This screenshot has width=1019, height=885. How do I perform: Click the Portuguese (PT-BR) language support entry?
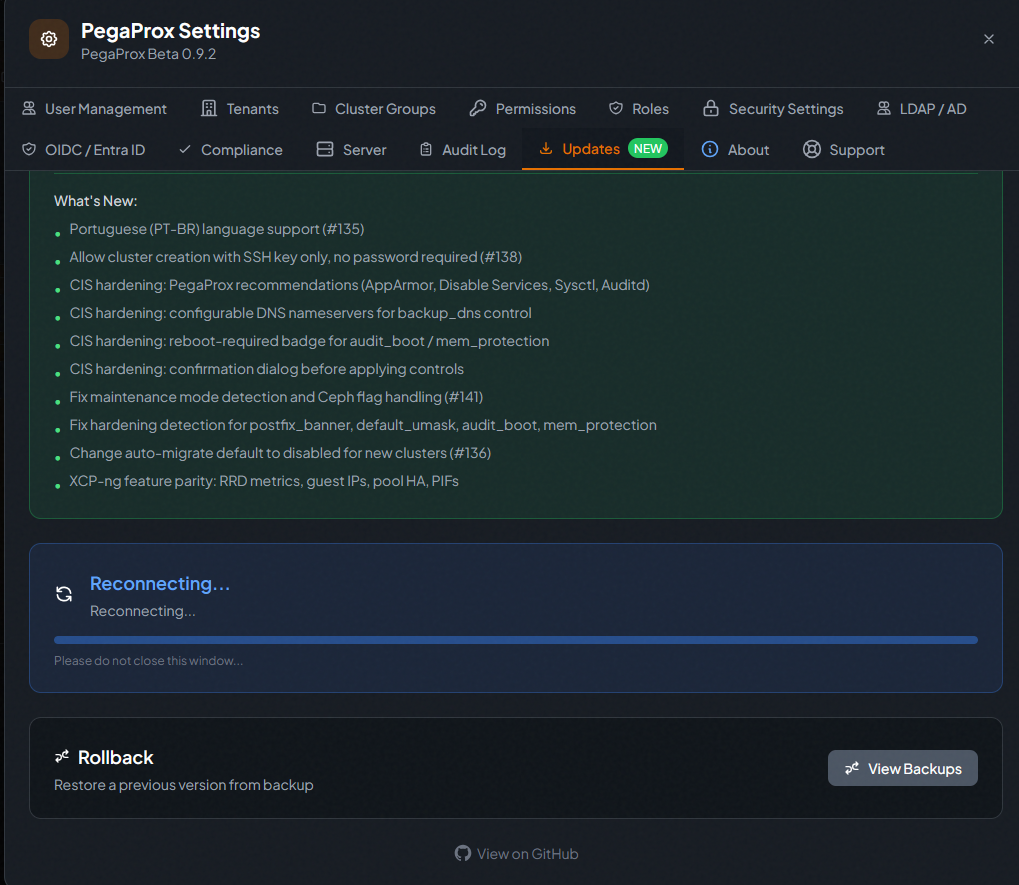(216, 229)
